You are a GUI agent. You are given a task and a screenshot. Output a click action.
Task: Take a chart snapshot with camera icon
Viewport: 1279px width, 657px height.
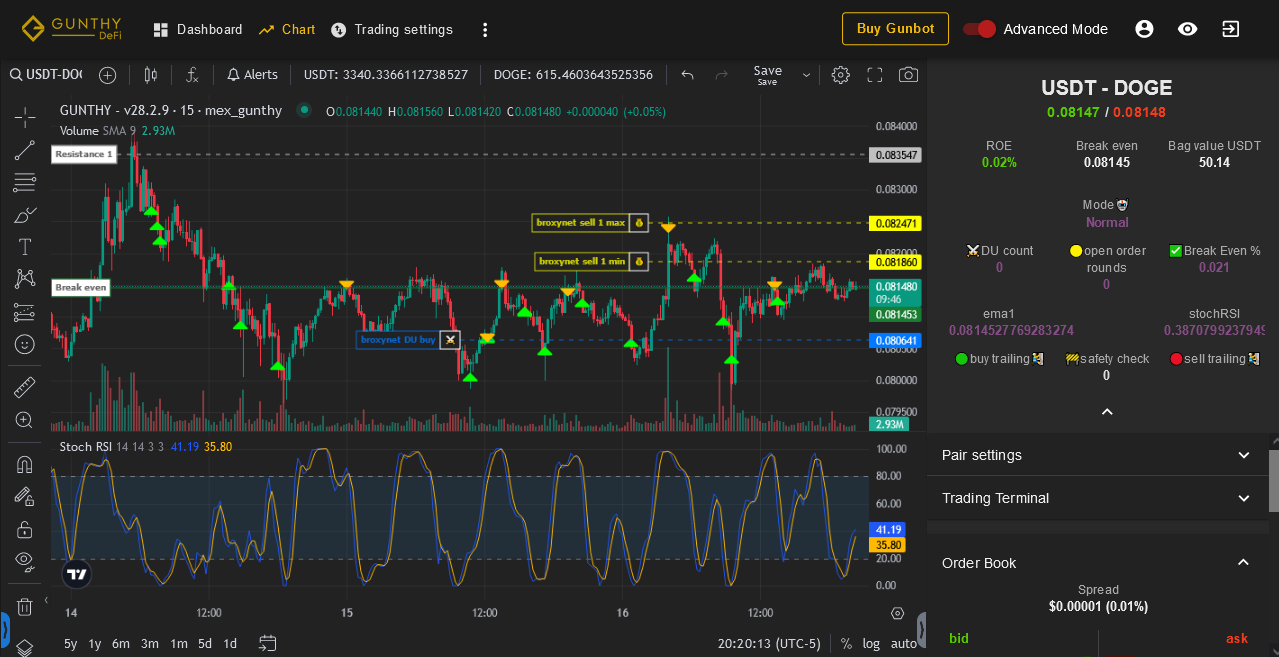[908, 75]
